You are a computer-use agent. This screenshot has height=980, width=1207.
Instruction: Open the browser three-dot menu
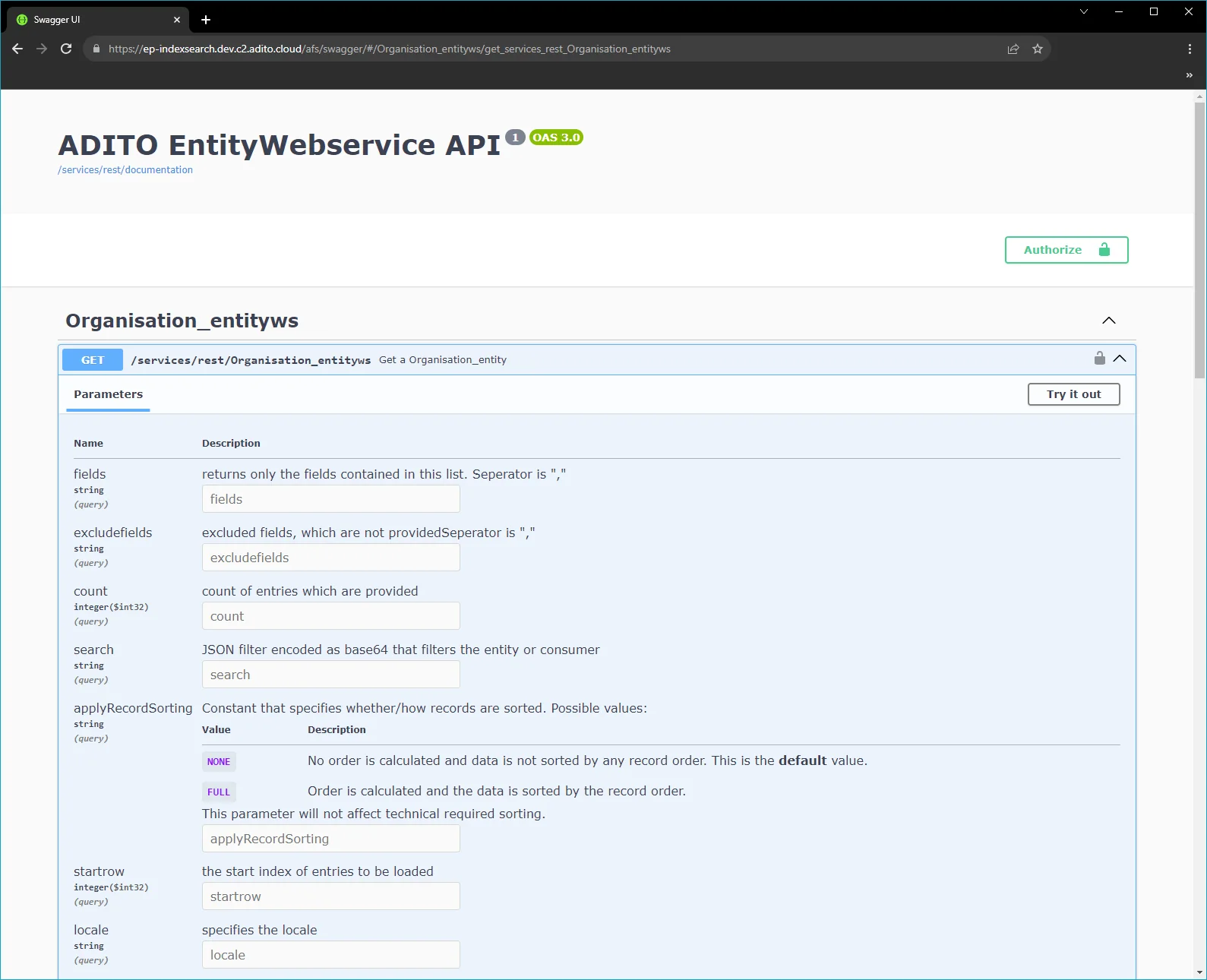(1190, 49)
